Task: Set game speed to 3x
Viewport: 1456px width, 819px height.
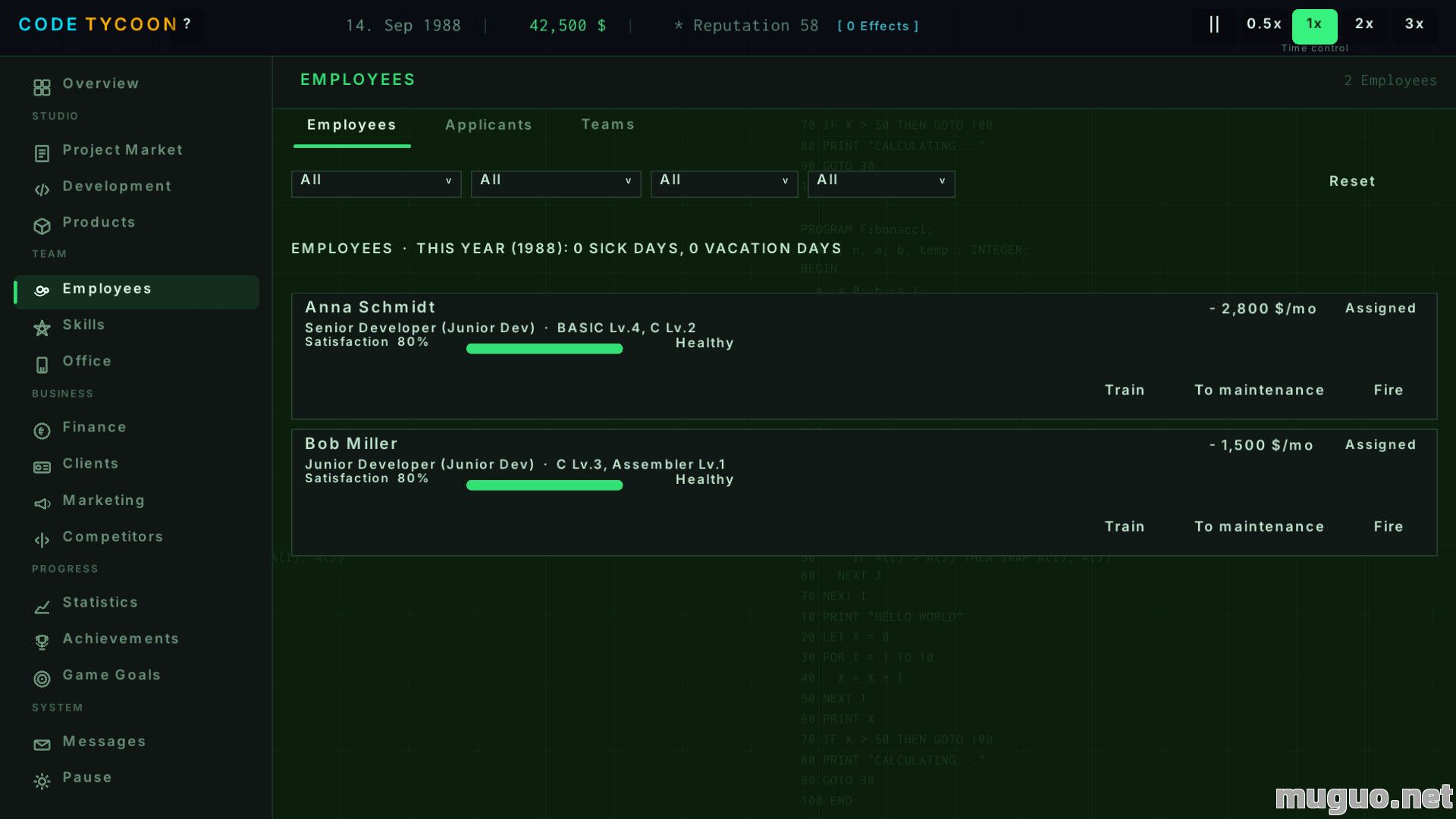Action: pos(1414,24)
